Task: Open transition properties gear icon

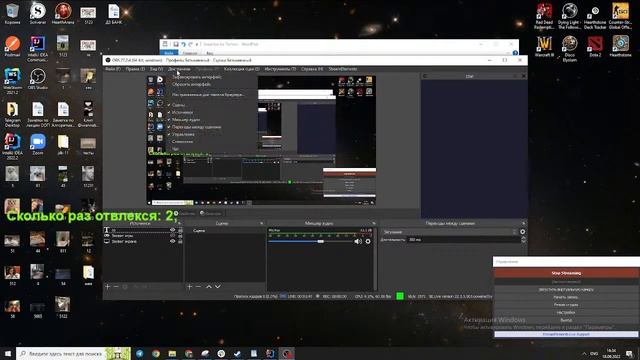Action: [522, 232]
